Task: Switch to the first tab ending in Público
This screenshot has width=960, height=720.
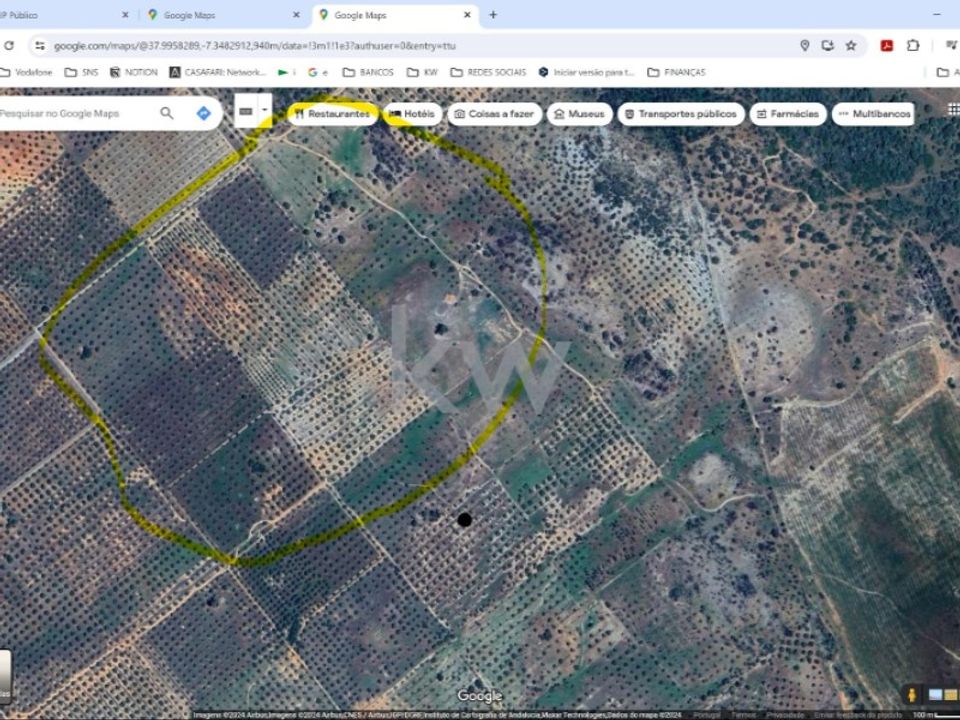Action: (x=64, y=15)
